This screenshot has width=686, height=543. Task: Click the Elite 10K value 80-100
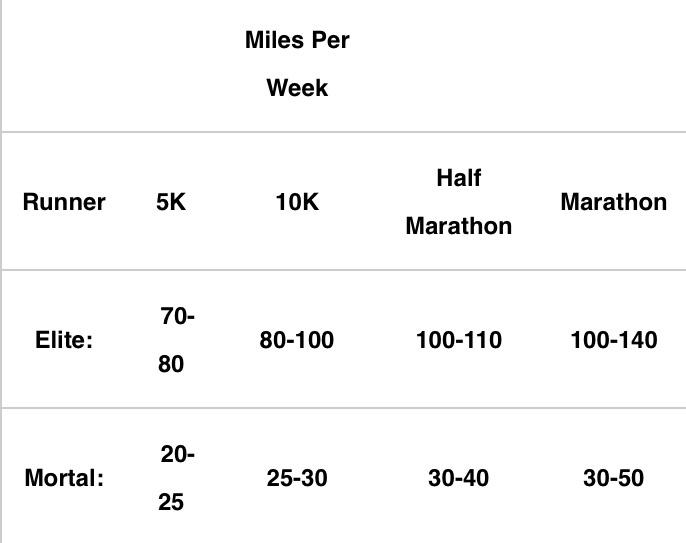tap(297, 340)
